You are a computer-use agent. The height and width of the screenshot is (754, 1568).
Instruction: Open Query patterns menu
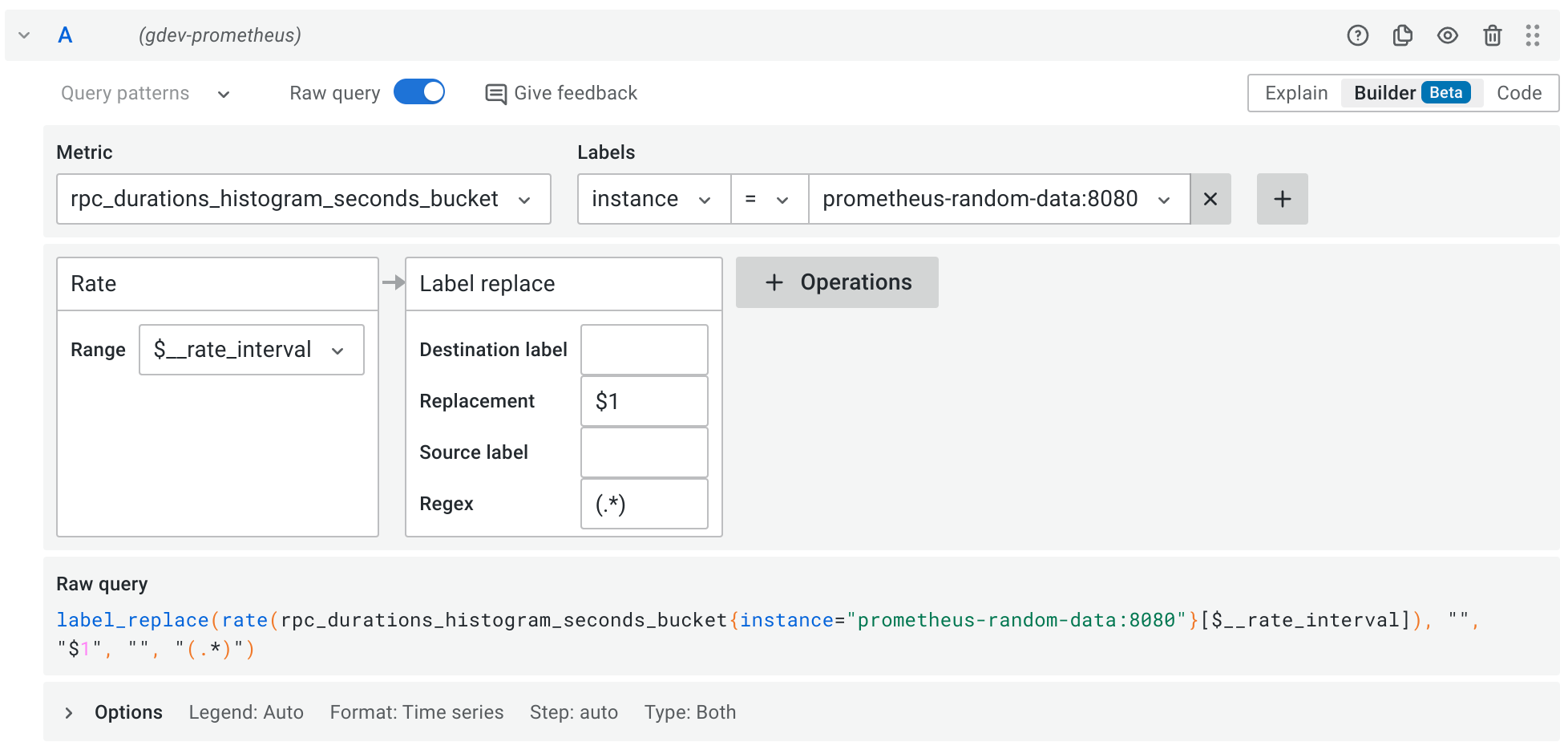(146, 93)
